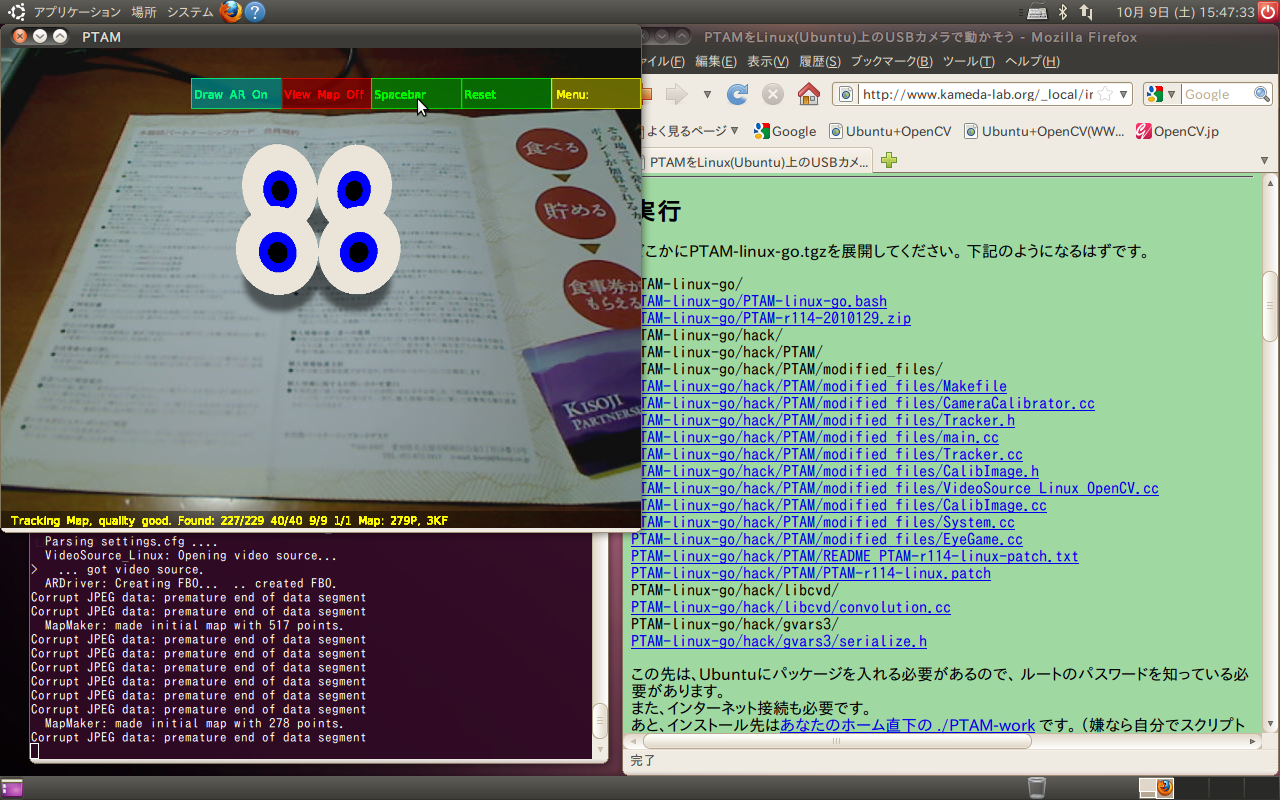The image size is (1280, 800).
Task: Click the date and time clock in panel
Action: [x=1185, y=12]
